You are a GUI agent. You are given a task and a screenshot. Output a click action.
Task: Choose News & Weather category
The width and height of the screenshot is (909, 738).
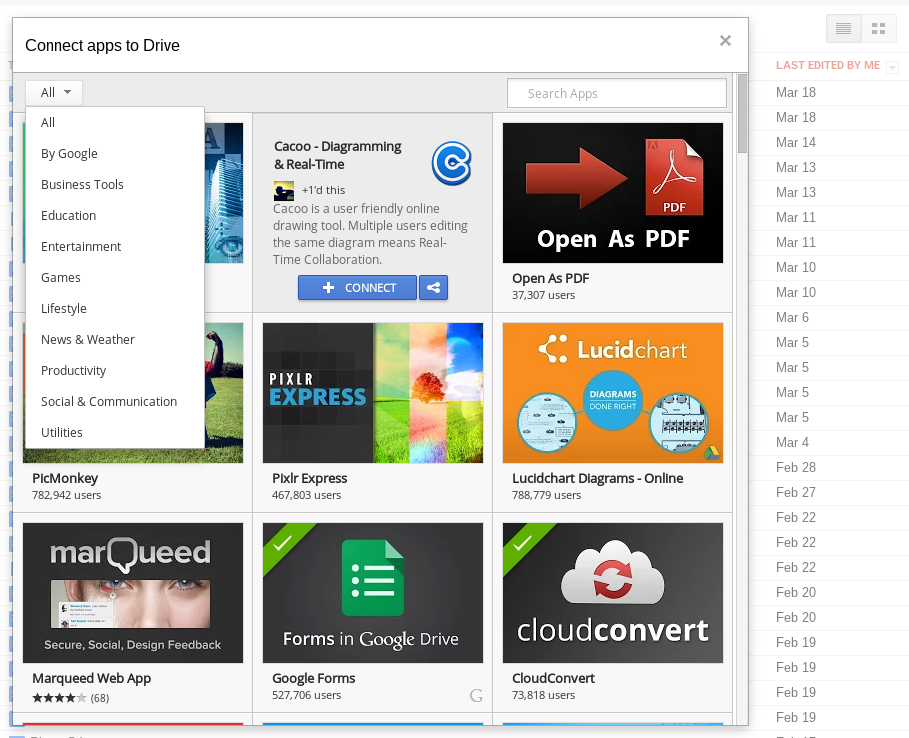click(115, 340)
